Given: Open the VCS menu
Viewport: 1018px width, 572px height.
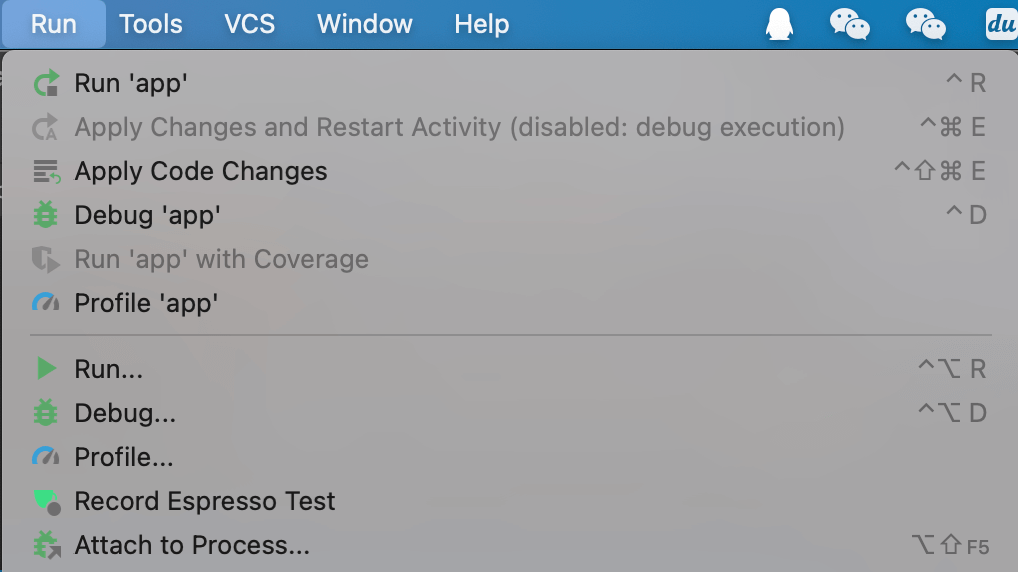Looking at the screenshot, I should (249, 24).
